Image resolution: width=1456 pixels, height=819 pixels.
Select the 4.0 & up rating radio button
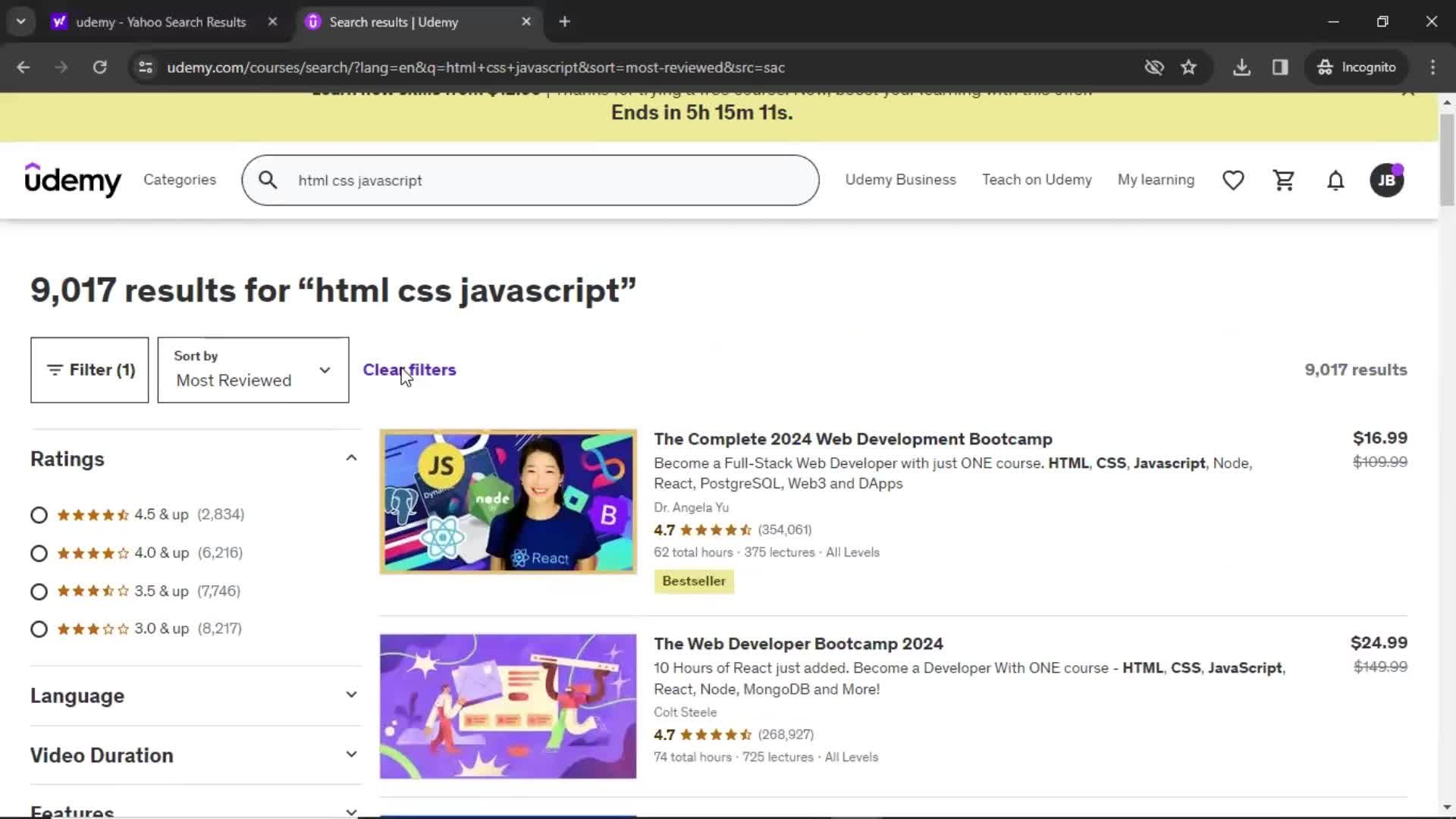[x=38, y=553]
